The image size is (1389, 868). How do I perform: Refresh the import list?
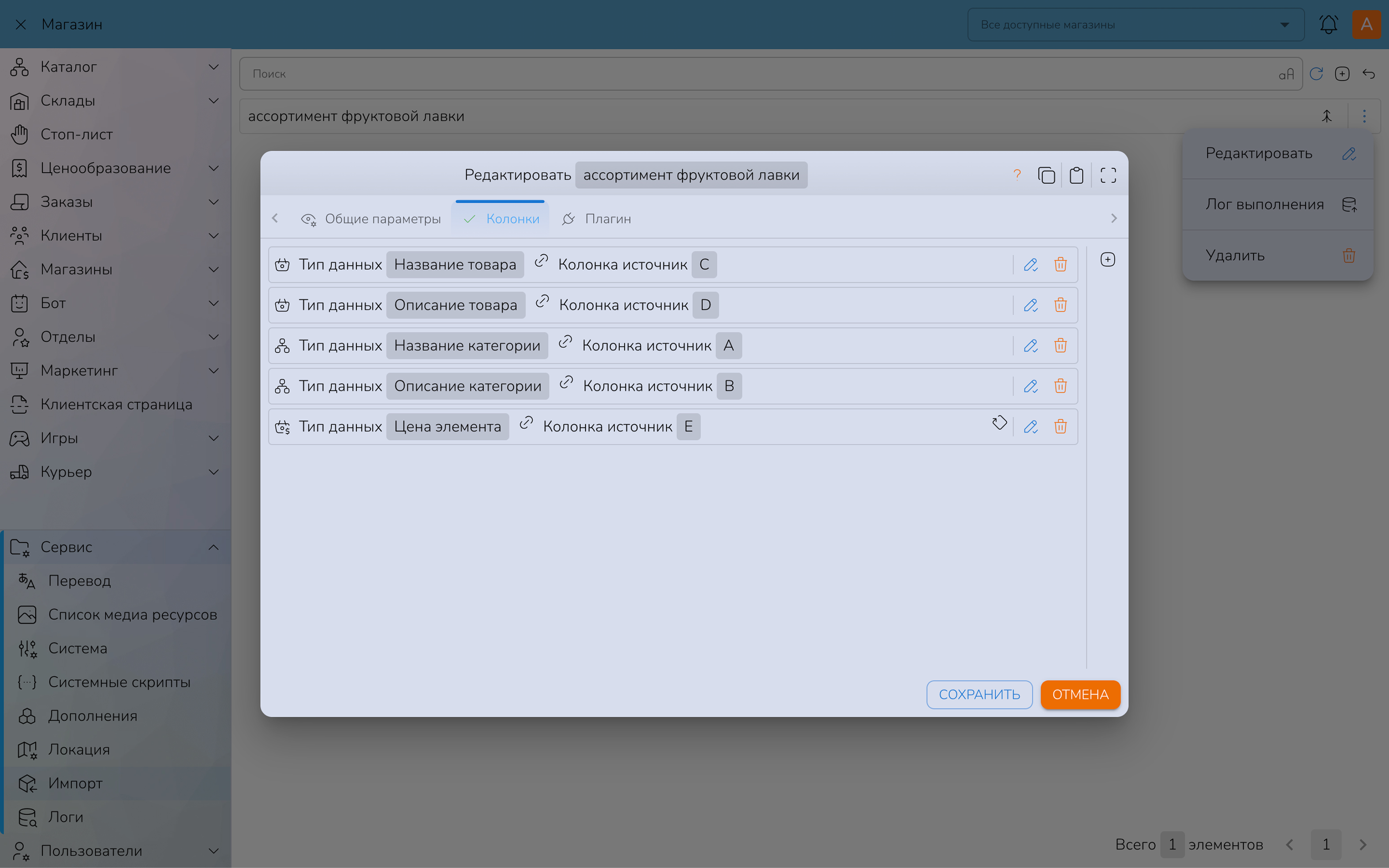click(x=1316, y=74)
